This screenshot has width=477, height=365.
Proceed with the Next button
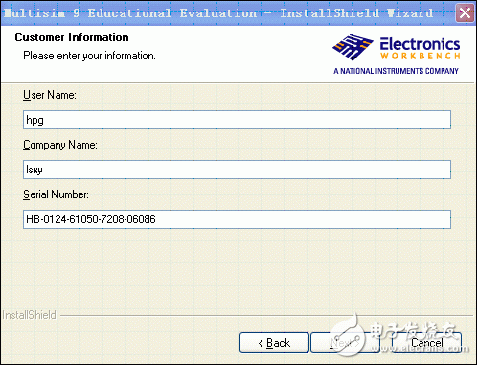point(345,342)
